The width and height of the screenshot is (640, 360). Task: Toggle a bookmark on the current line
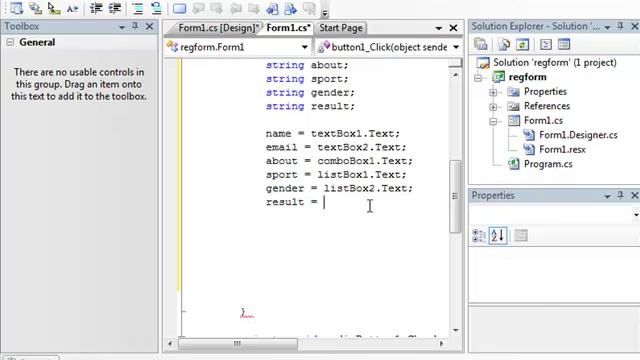click(x=180, y=8)
